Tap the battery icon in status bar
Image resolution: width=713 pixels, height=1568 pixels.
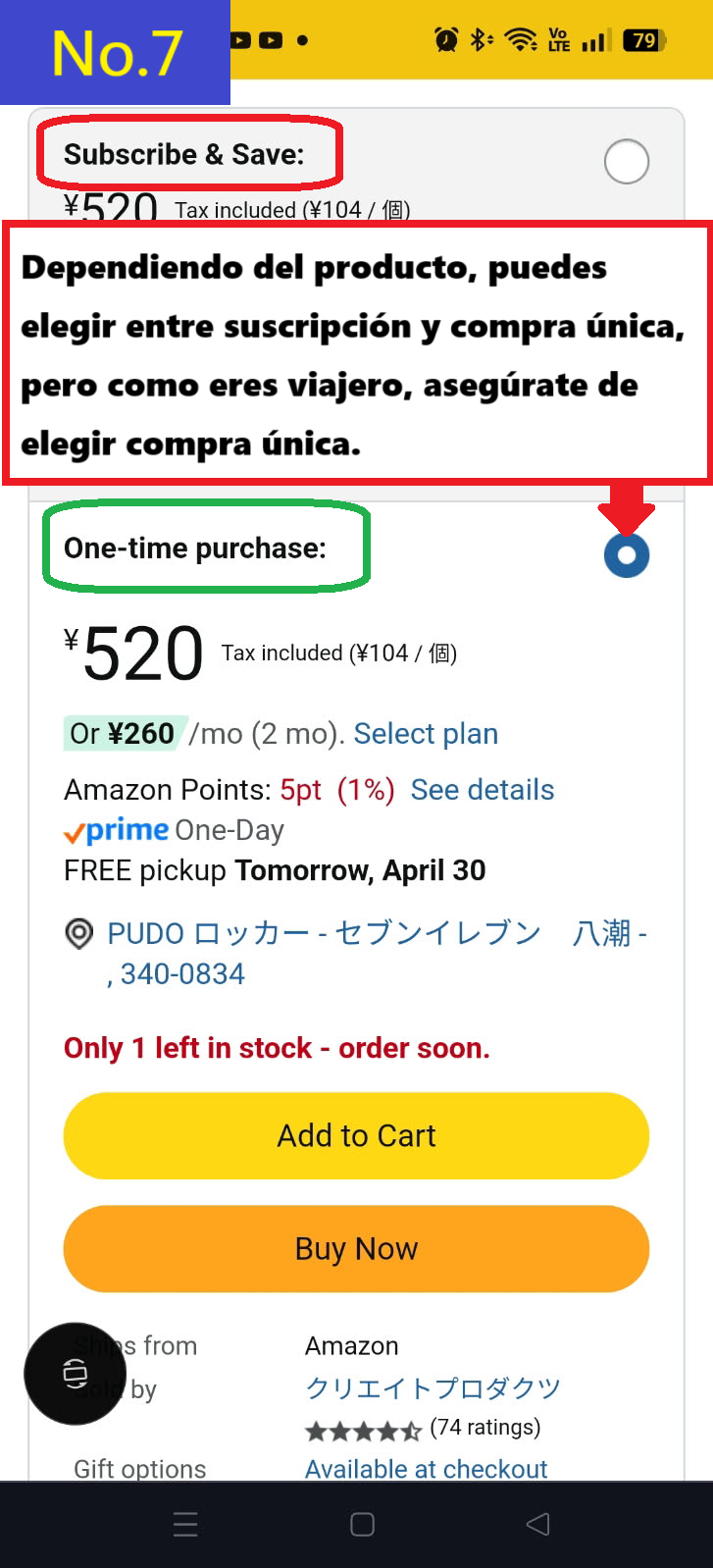coord(645,40)
